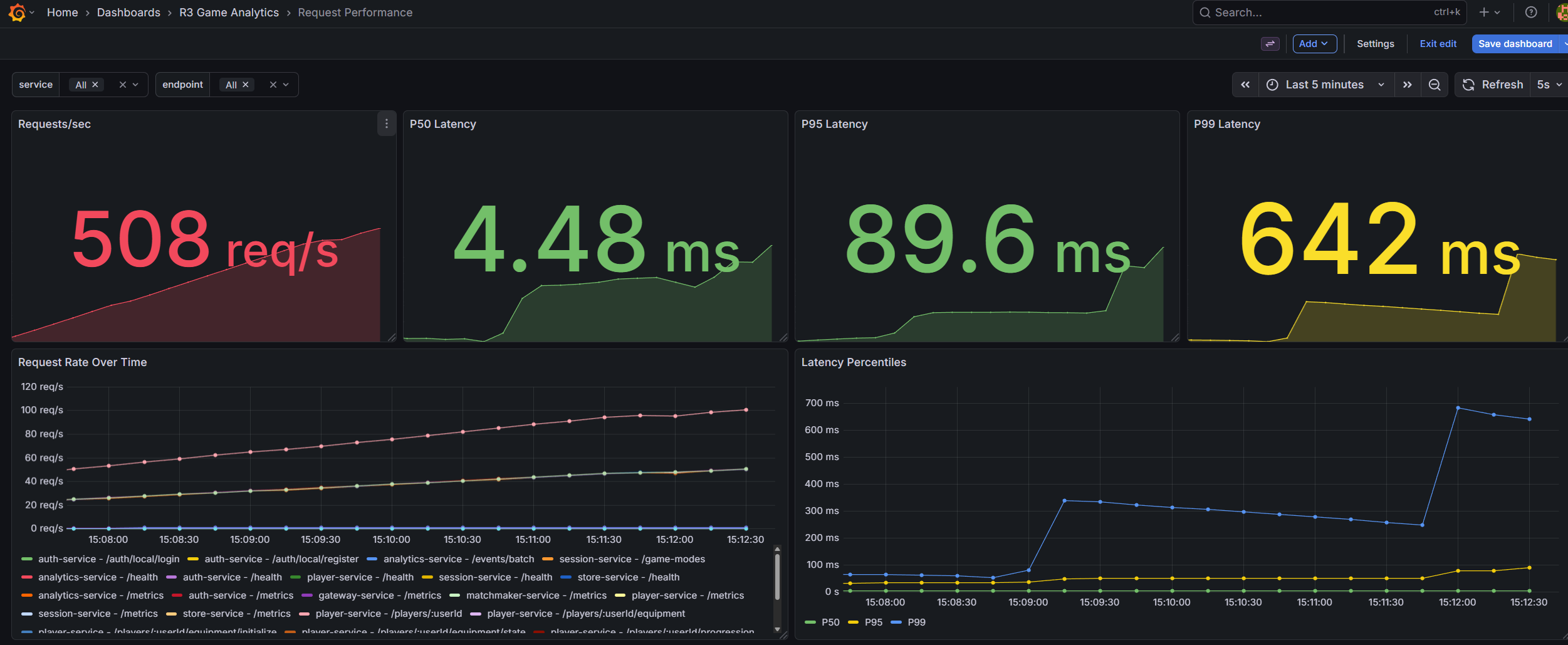Viewport: 1568px width, 645px height.
Task: Select R3 Game Analytics breadcrumb
Action: [x=229, y=12]
